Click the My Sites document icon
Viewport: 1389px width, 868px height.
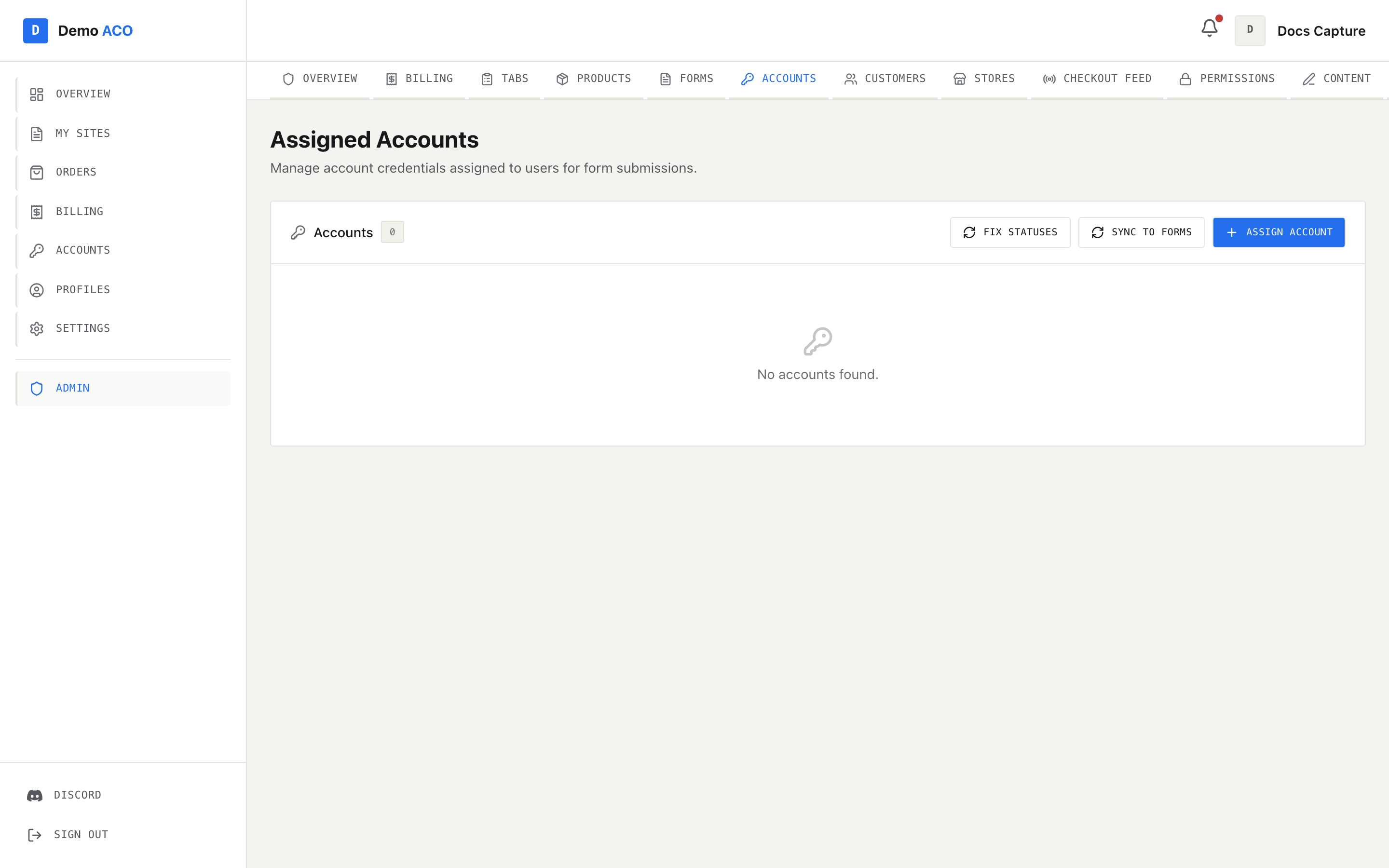coord(37,134)
